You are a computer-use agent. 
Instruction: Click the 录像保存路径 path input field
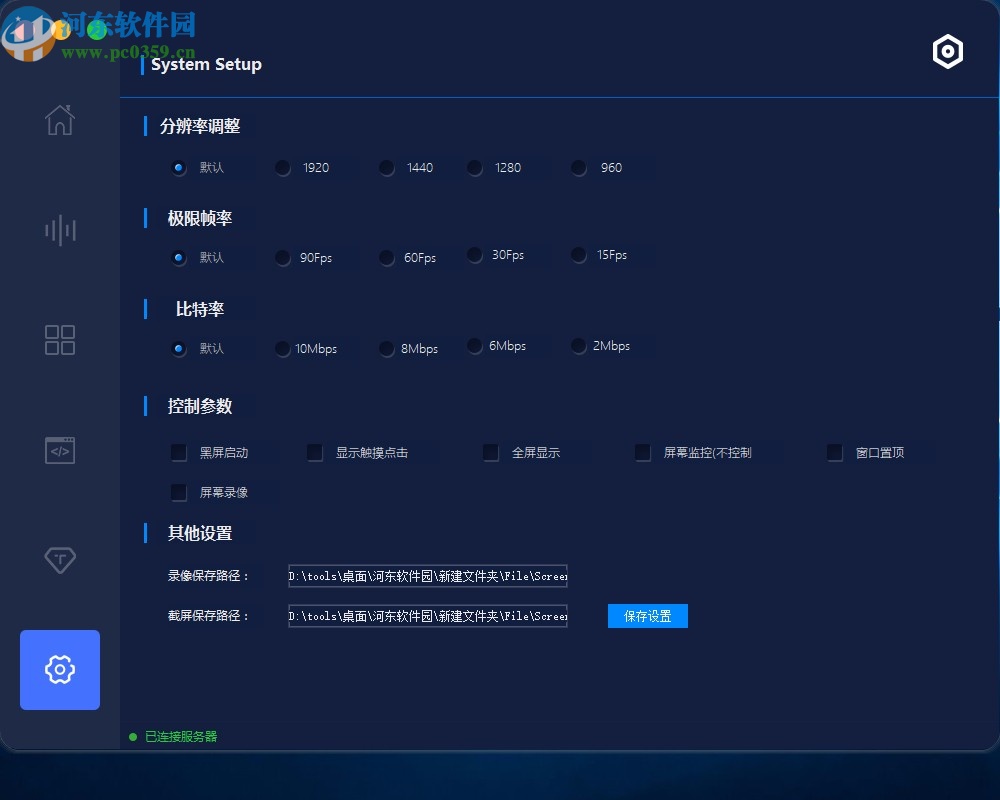427,576
